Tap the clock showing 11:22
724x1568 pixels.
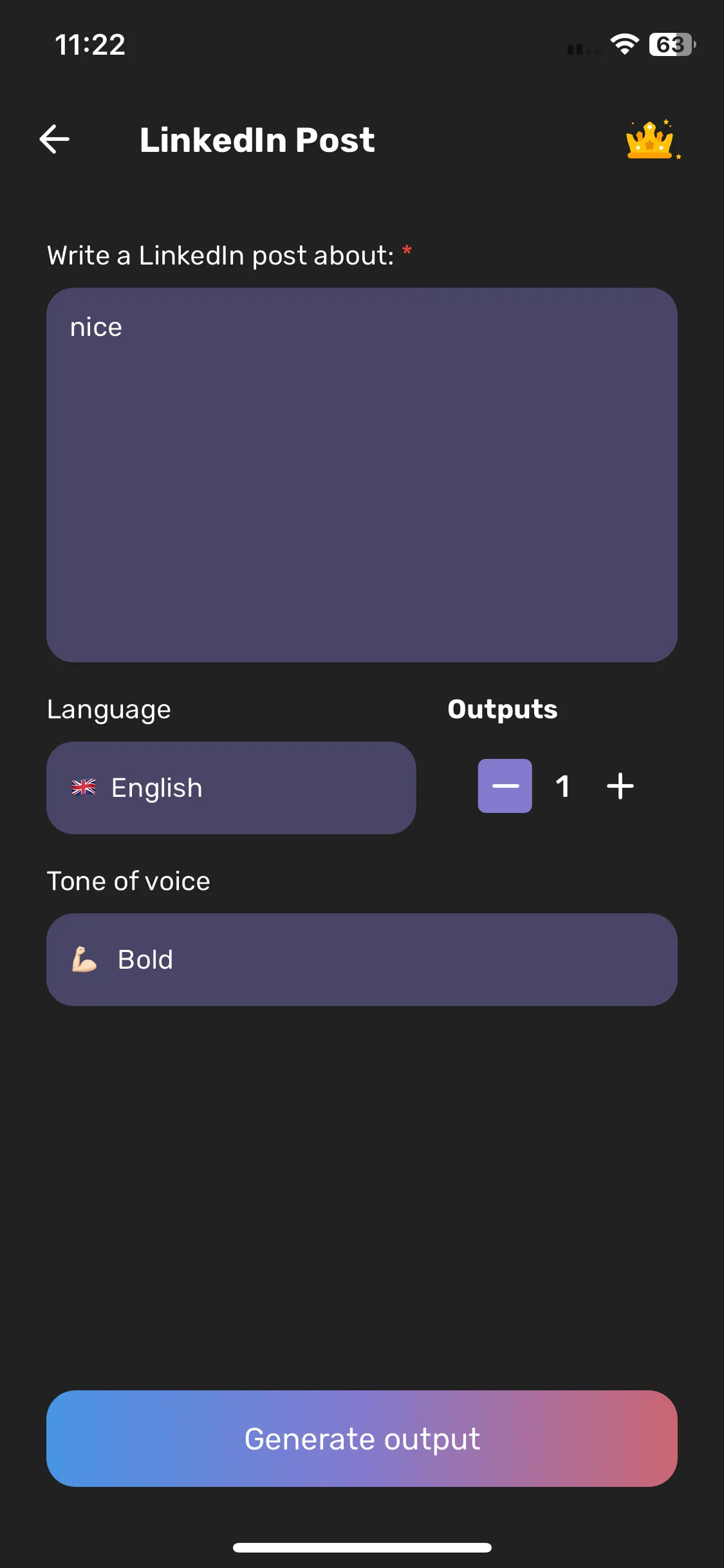point(90,45)
